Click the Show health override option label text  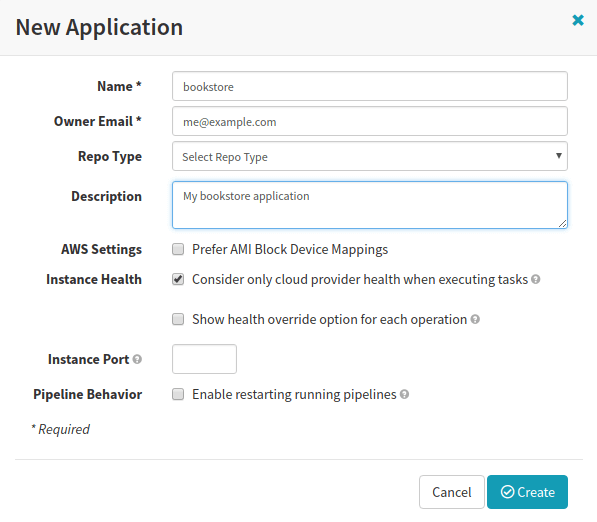pyautogui.click(x=329, y=319)
